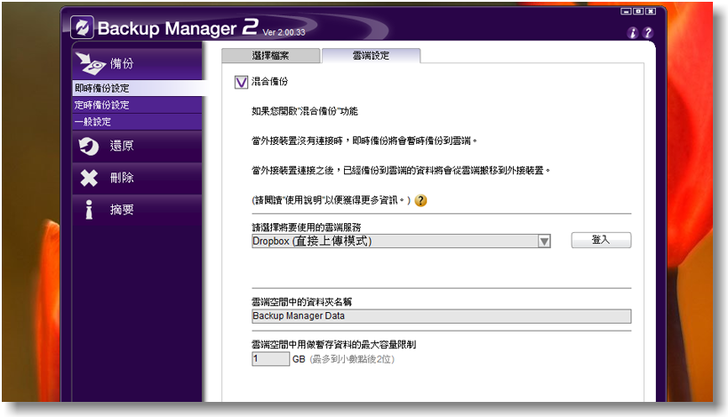
Task: Toggle the 混合備份 checkbox
Action: 241,82
